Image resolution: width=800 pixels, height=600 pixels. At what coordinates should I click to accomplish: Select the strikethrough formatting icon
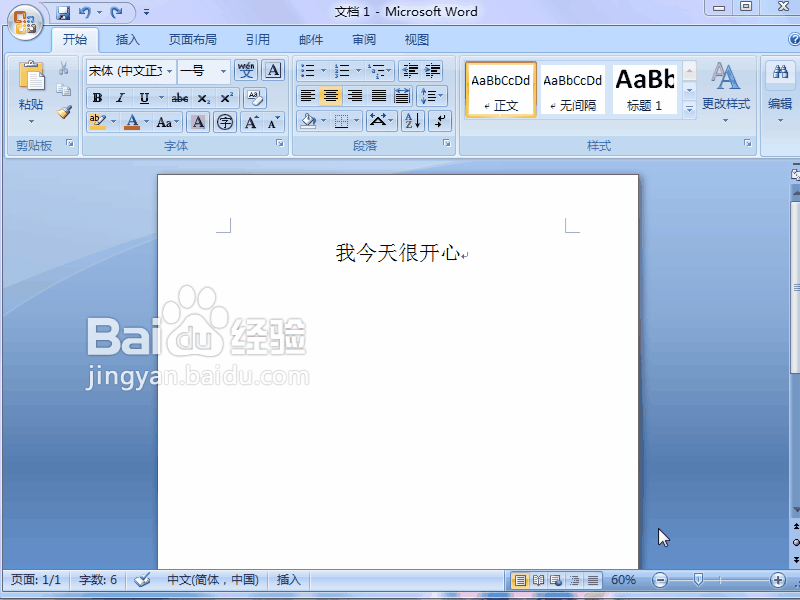(x=180, y=98)
